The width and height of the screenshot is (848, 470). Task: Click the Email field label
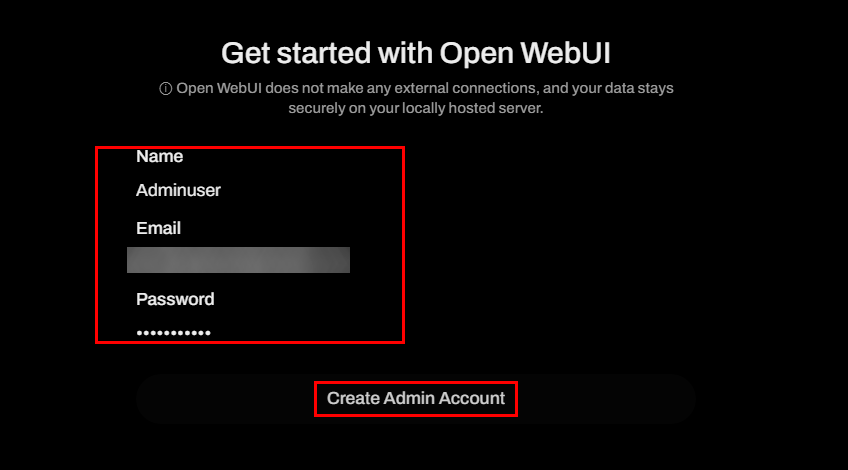click(158, 228)
